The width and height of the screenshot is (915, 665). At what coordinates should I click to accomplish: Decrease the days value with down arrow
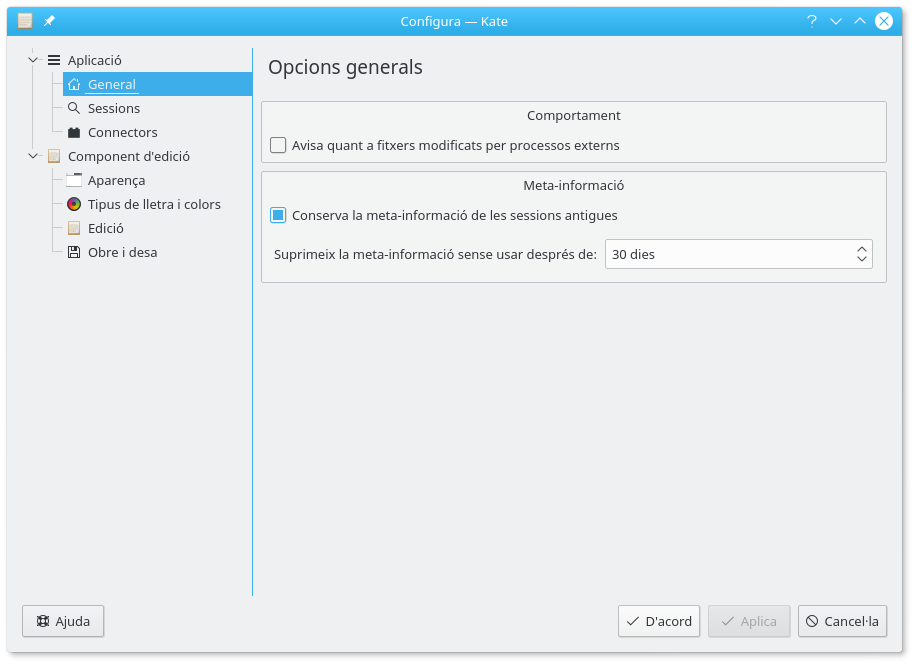[862, 260]
